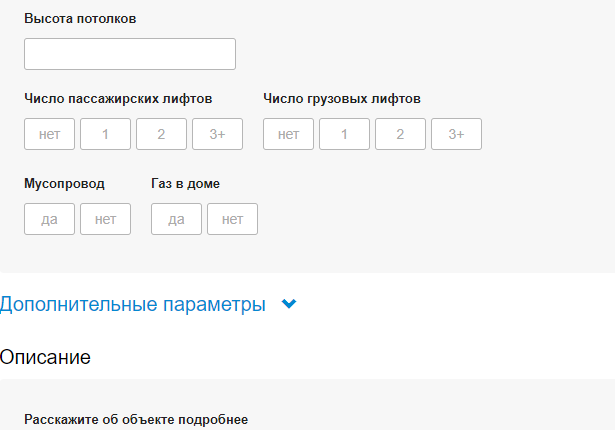Click the ceiling height input field
615x430 pixels.
point(130,54)
